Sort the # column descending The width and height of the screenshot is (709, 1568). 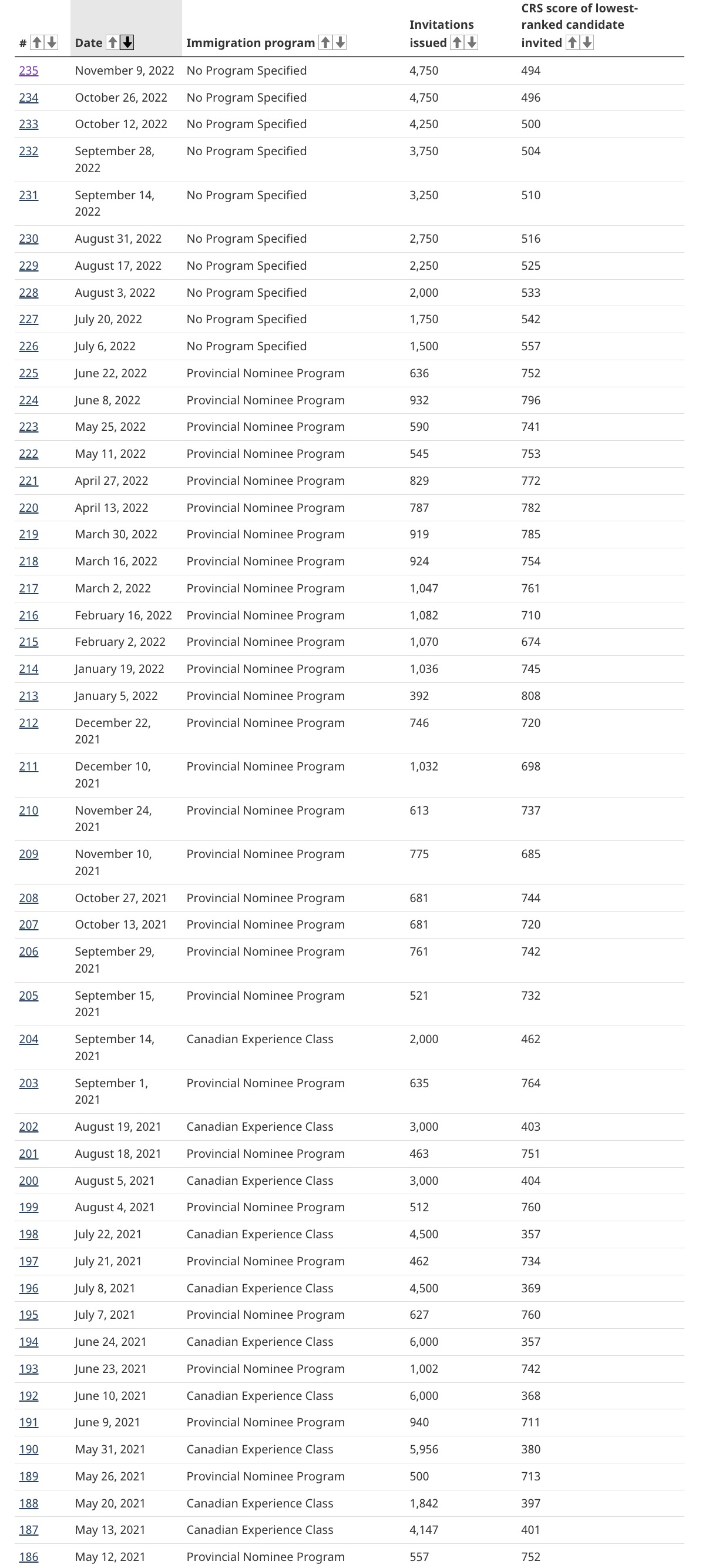(52, 42)
